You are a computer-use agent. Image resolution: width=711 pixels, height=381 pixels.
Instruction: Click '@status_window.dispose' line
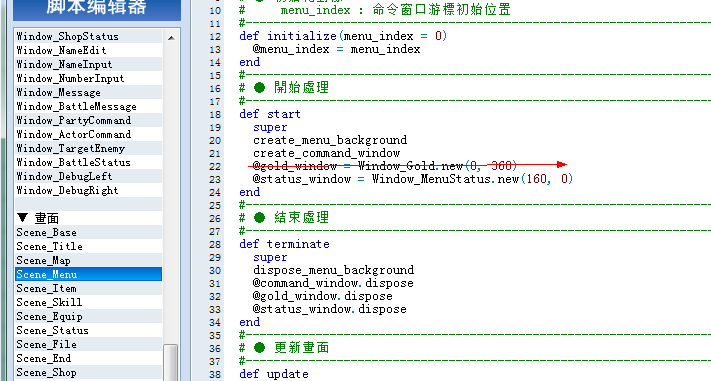(x=329, y=309)
